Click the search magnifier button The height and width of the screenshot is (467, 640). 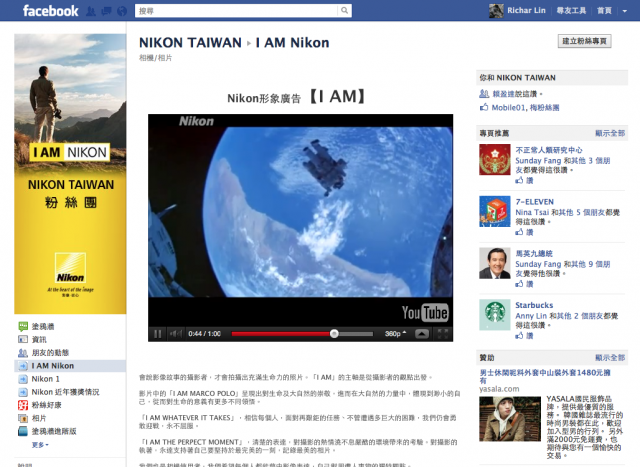[x=344, y=11]
